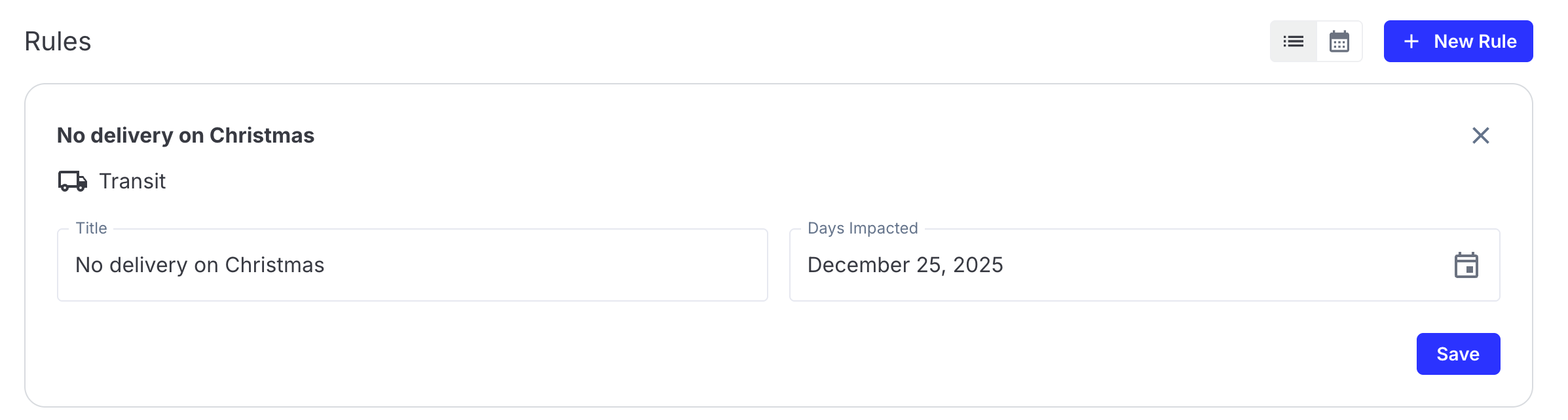Click the Title field label
The image size is (1568, 420).
tap(91, 228)
